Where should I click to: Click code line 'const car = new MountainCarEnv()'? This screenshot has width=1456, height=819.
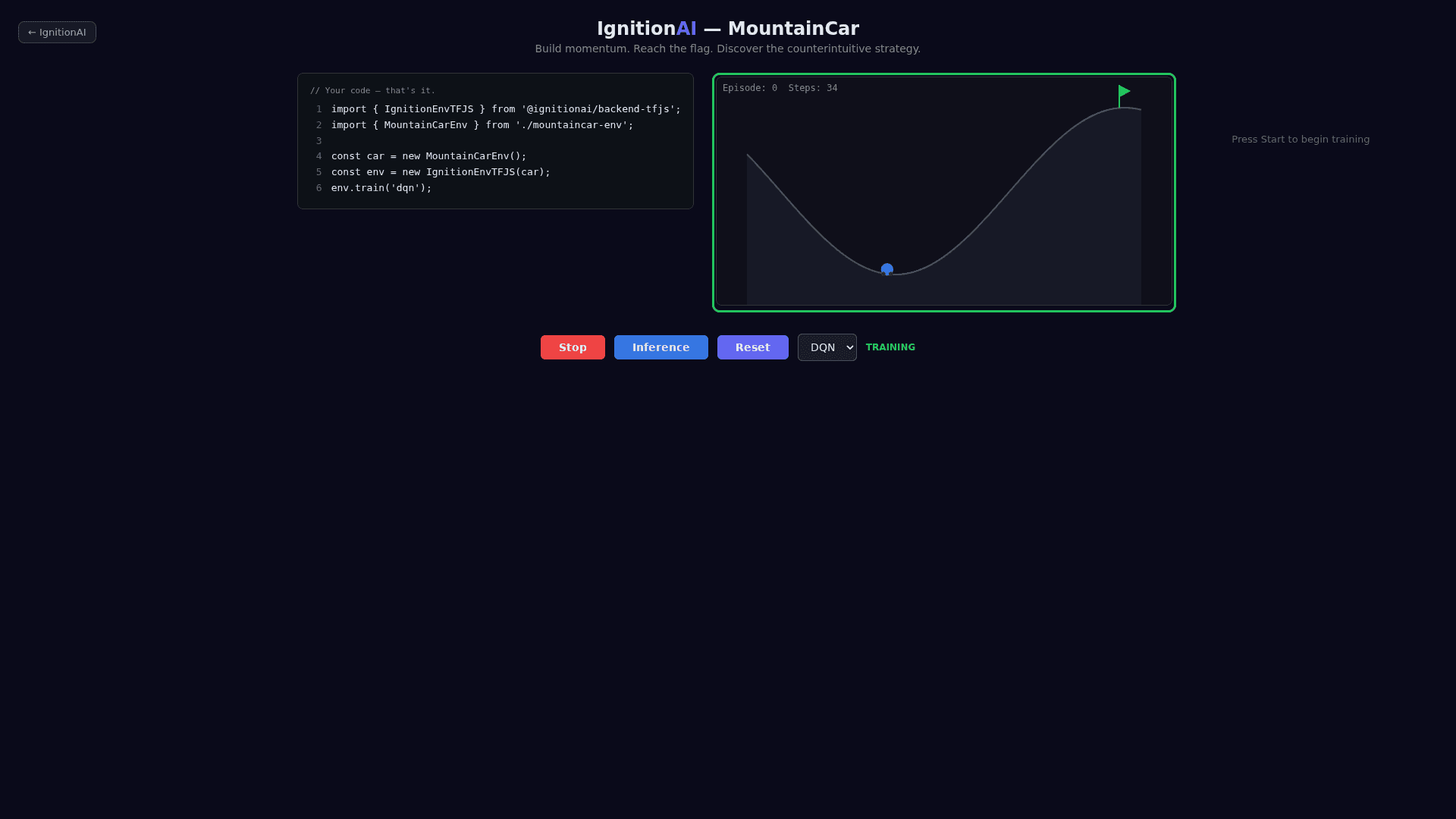point(428,156)
